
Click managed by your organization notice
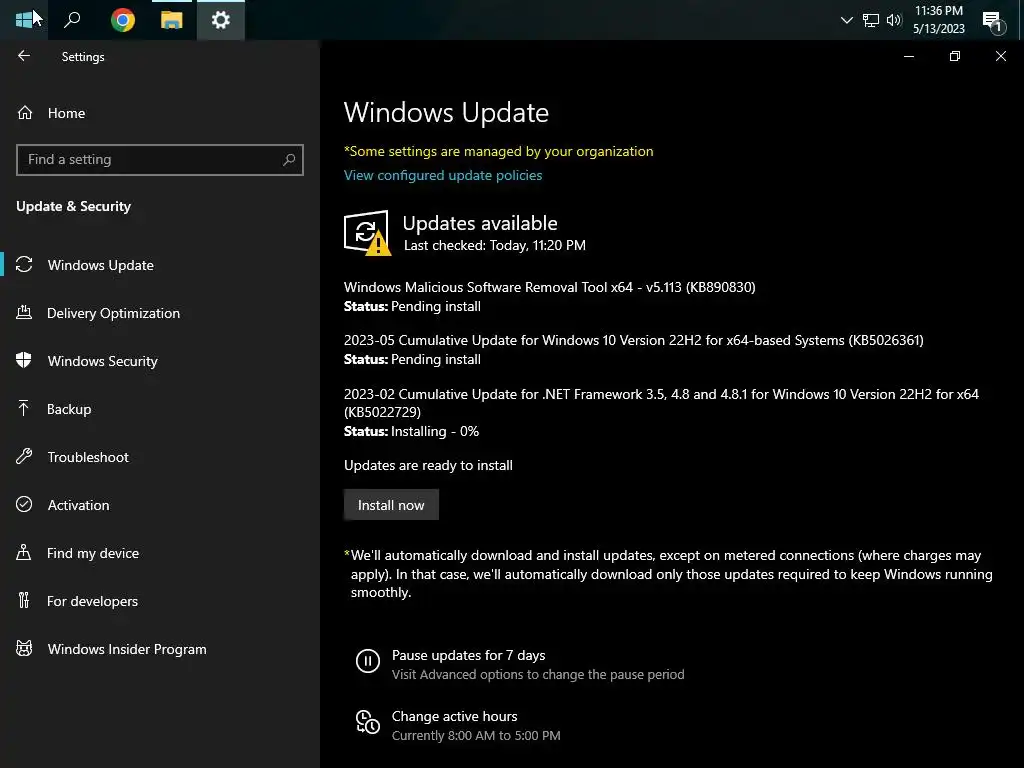tap(498, 152)
